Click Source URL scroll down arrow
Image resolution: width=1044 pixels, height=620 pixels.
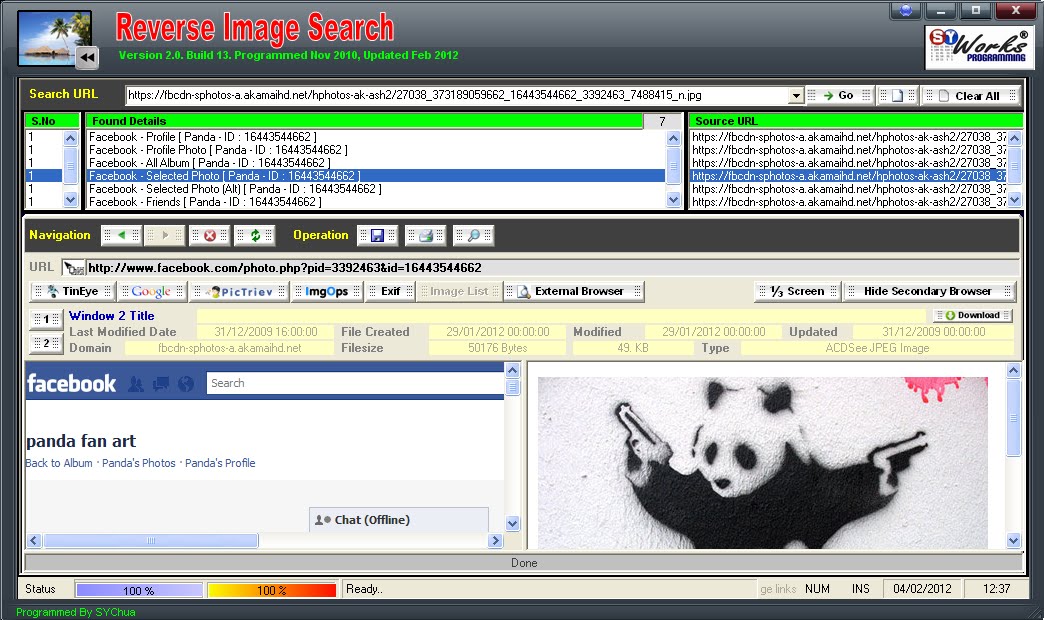tap(1015, 199)
